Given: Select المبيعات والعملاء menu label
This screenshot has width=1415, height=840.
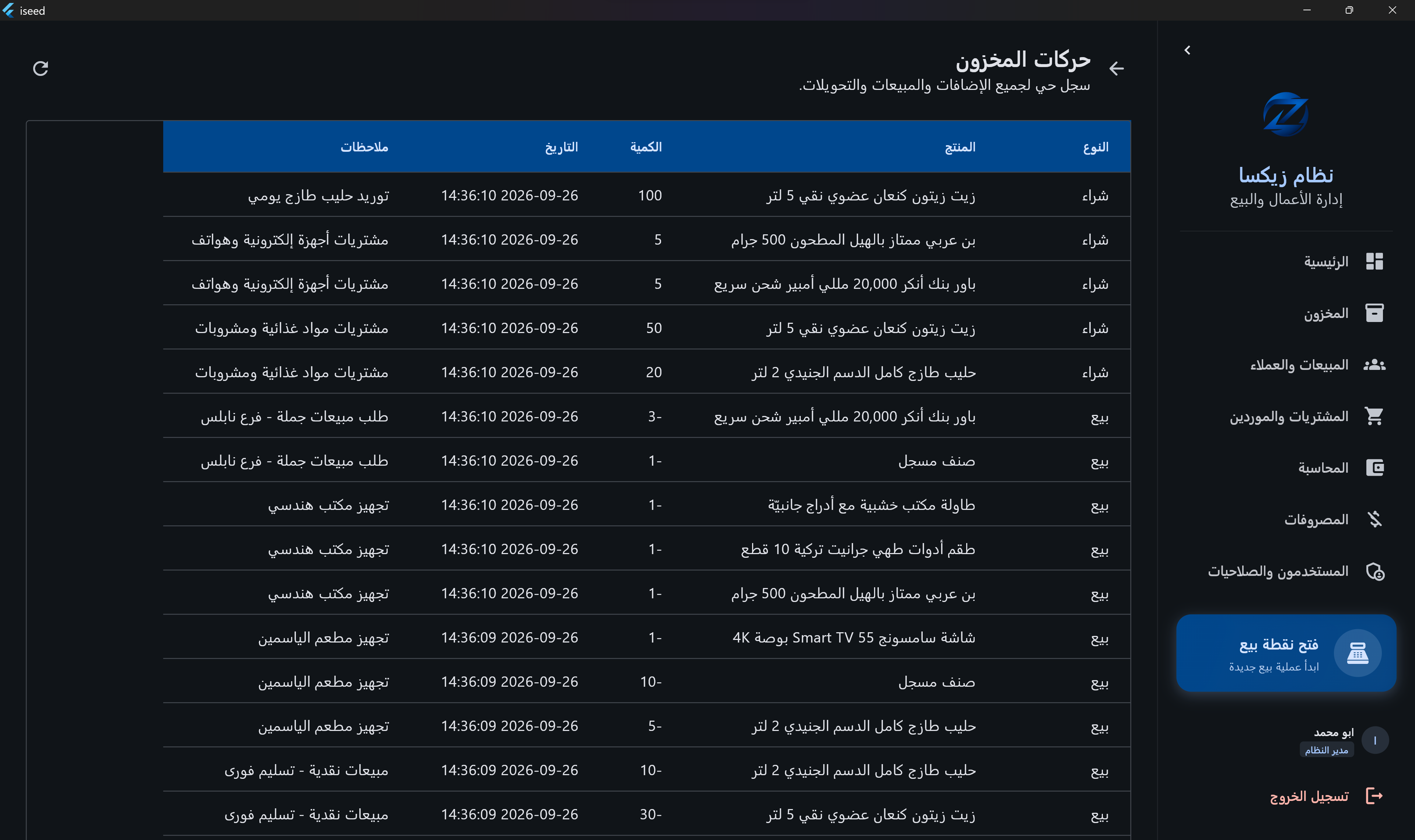Looking at the screenshot, I should [x=1299, y=364].
